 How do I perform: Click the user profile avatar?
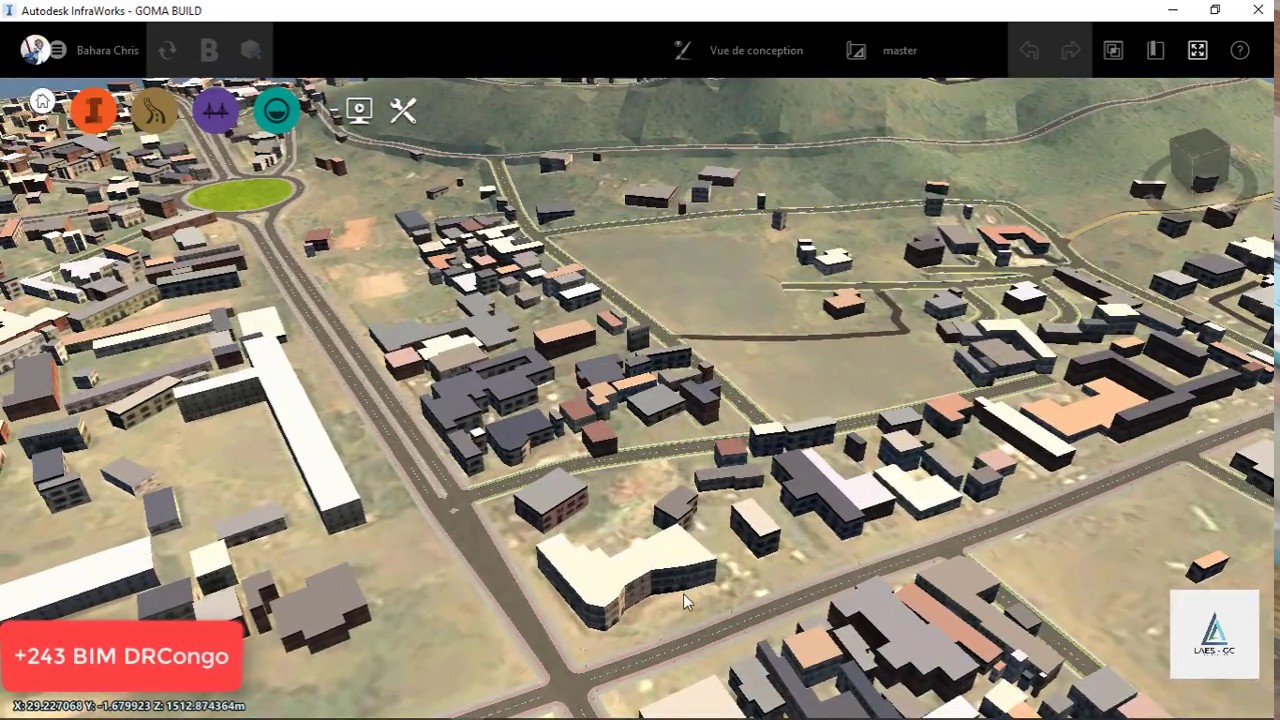click(35, 50)
